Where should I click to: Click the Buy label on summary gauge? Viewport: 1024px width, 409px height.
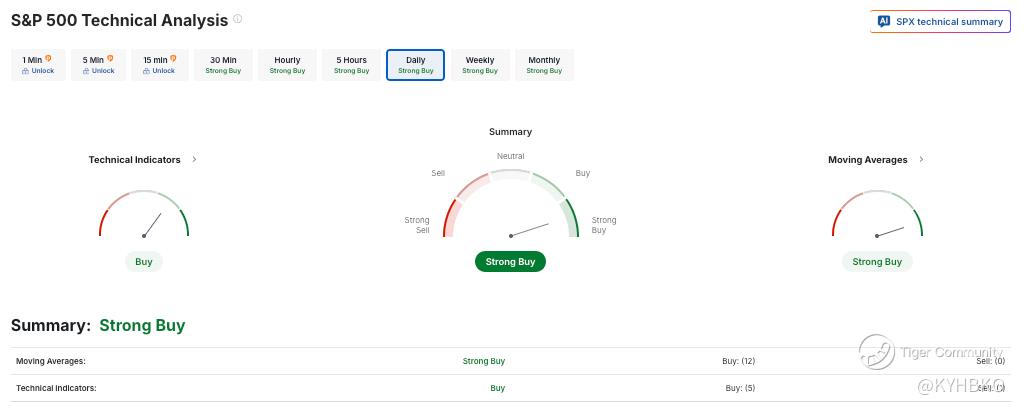pyautogui.click(x=583, y=173)
